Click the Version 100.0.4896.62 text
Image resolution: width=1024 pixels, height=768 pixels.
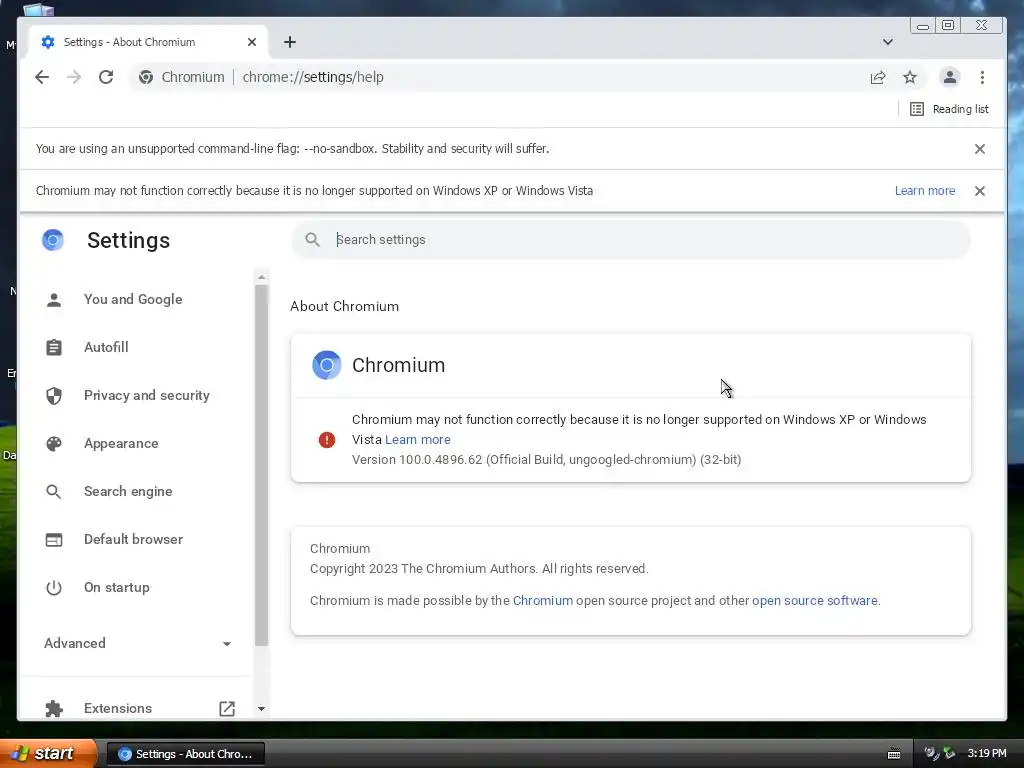point(547,460)
